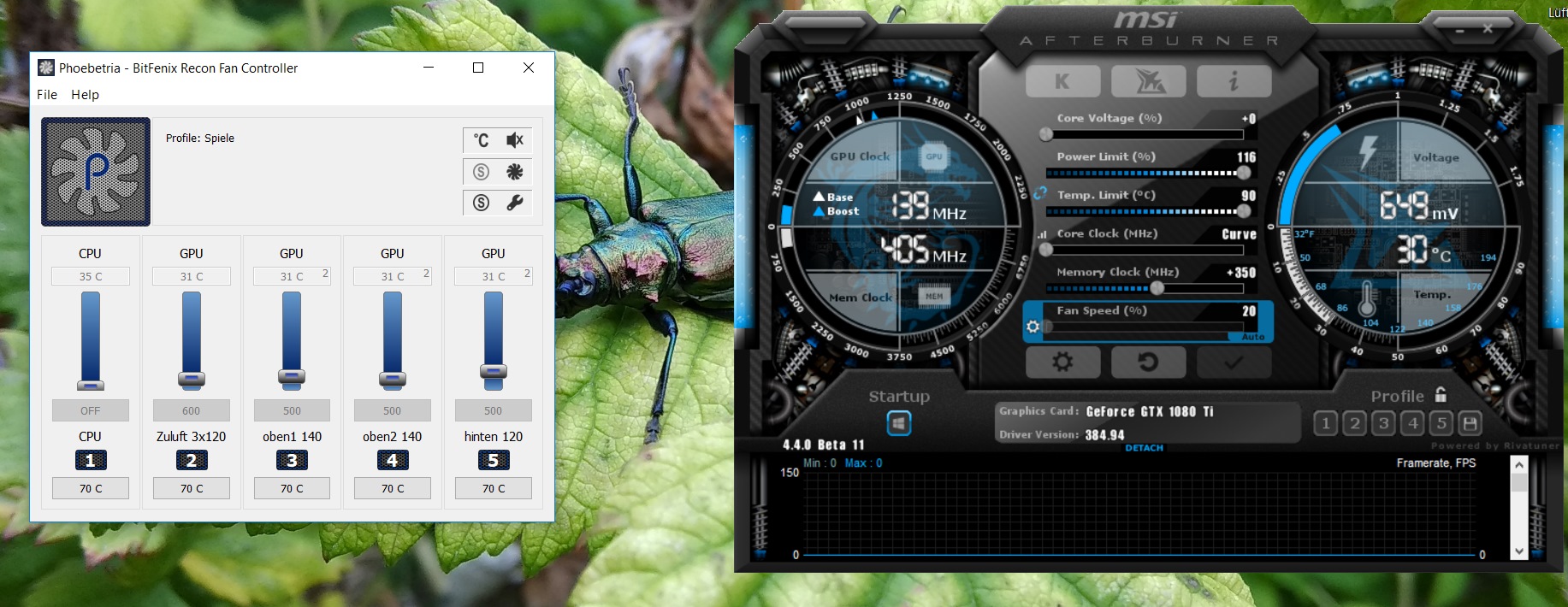Open Phoebetria settings with the wrench icon
This screenshot has height=607, width=1568.
pos(514,203)
